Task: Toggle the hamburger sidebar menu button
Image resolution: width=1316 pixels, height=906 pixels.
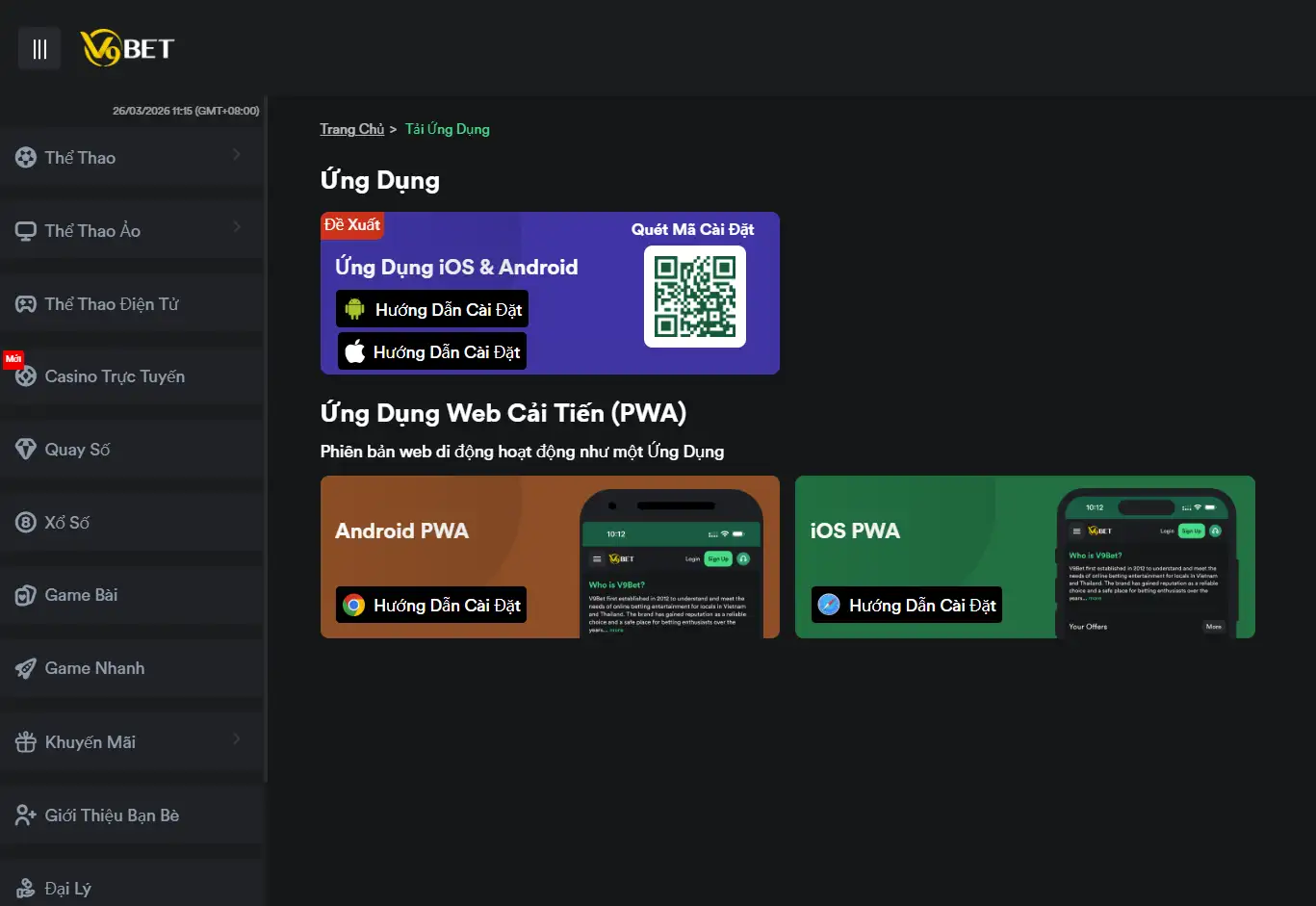Action: [39, 49]
